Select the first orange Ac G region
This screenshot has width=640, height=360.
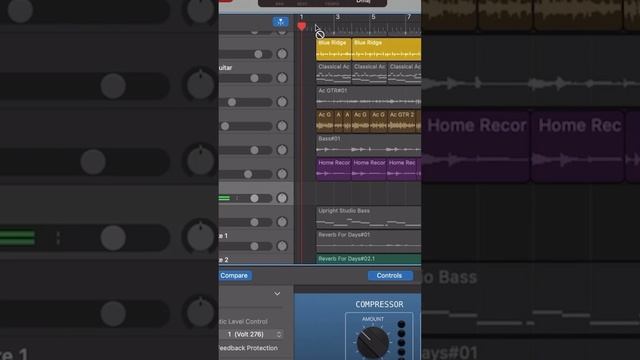coord(325,121)
